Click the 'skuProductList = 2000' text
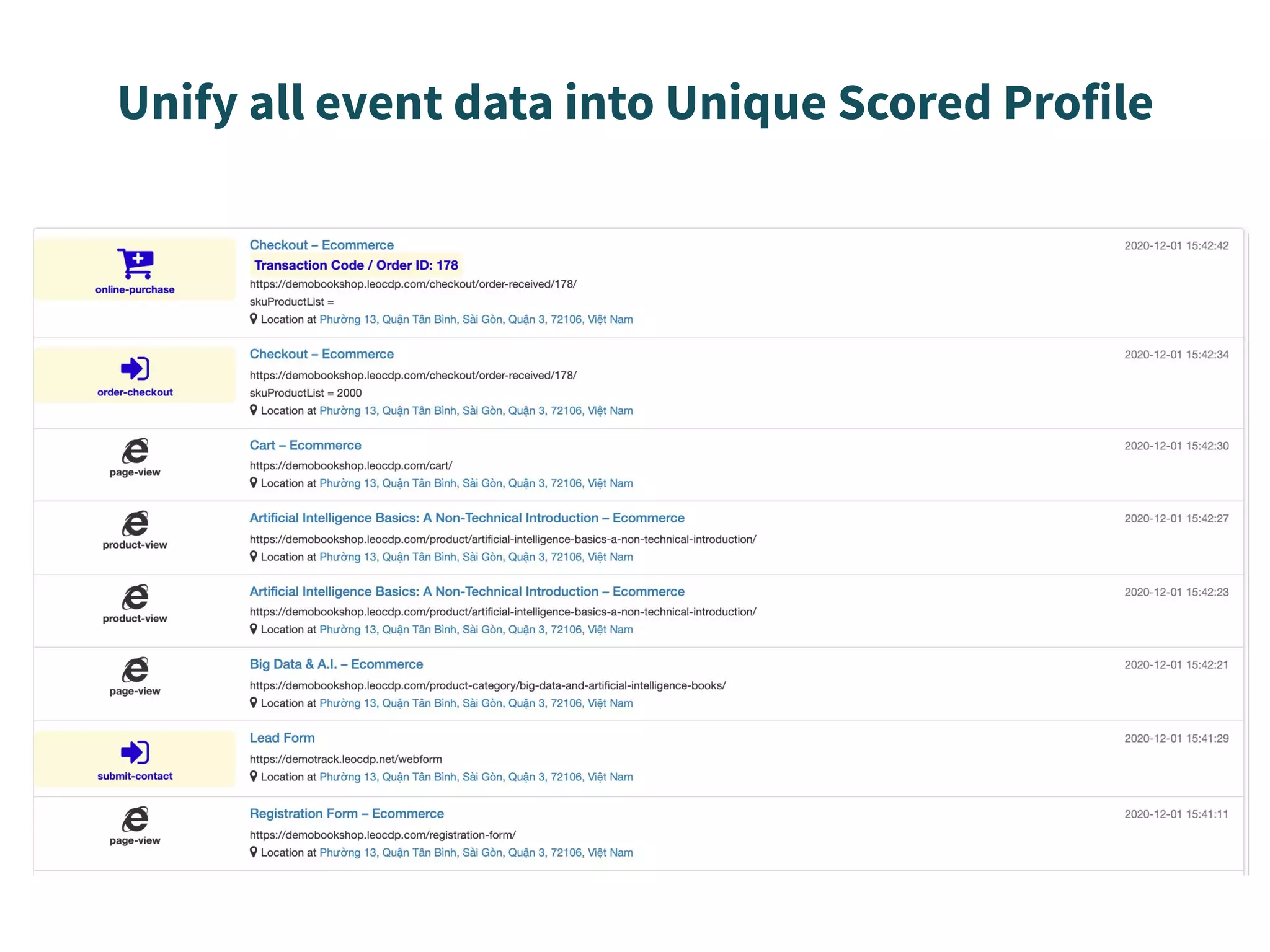Image resolution: width=1270 pixels, height=952 pixels. (x=306, y=393)
